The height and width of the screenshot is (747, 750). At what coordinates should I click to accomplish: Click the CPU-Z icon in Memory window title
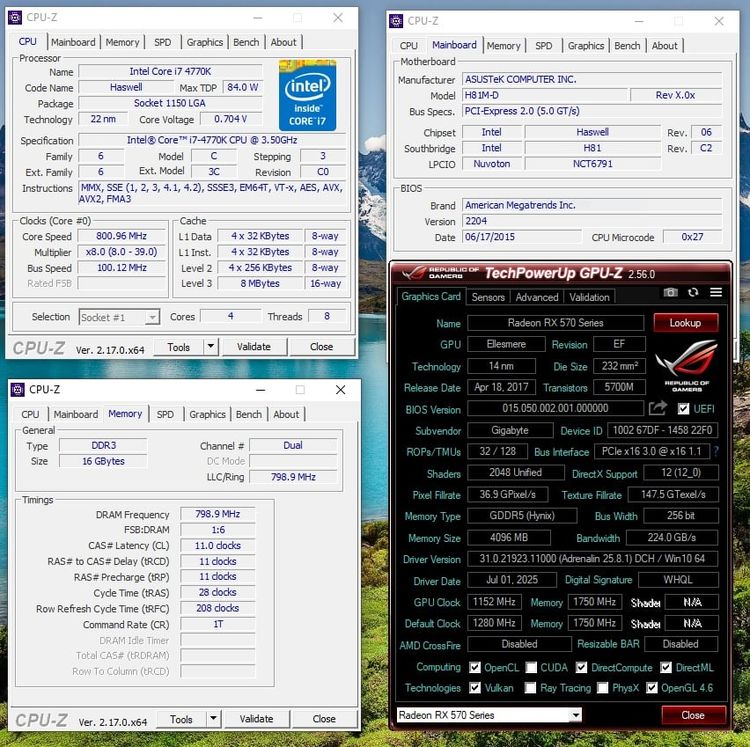pos(18,389)
